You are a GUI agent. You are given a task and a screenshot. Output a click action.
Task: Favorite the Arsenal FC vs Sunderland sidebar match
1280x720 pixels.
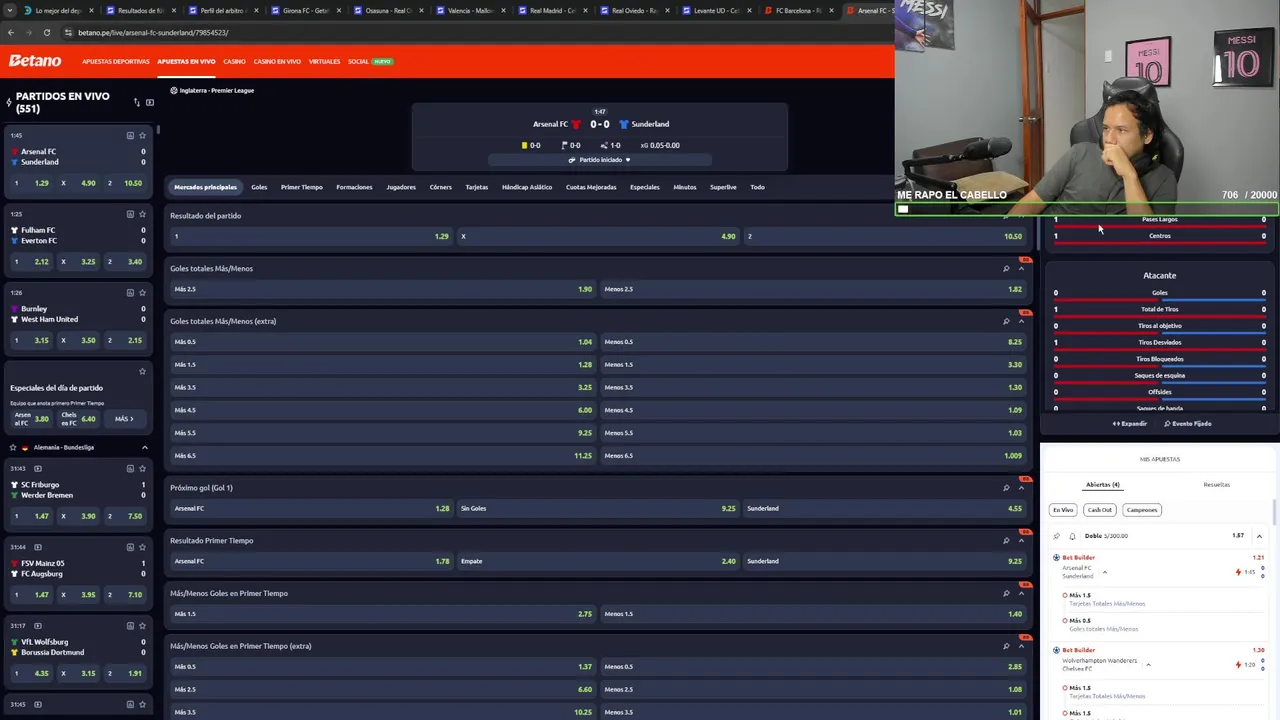(143, 135)
